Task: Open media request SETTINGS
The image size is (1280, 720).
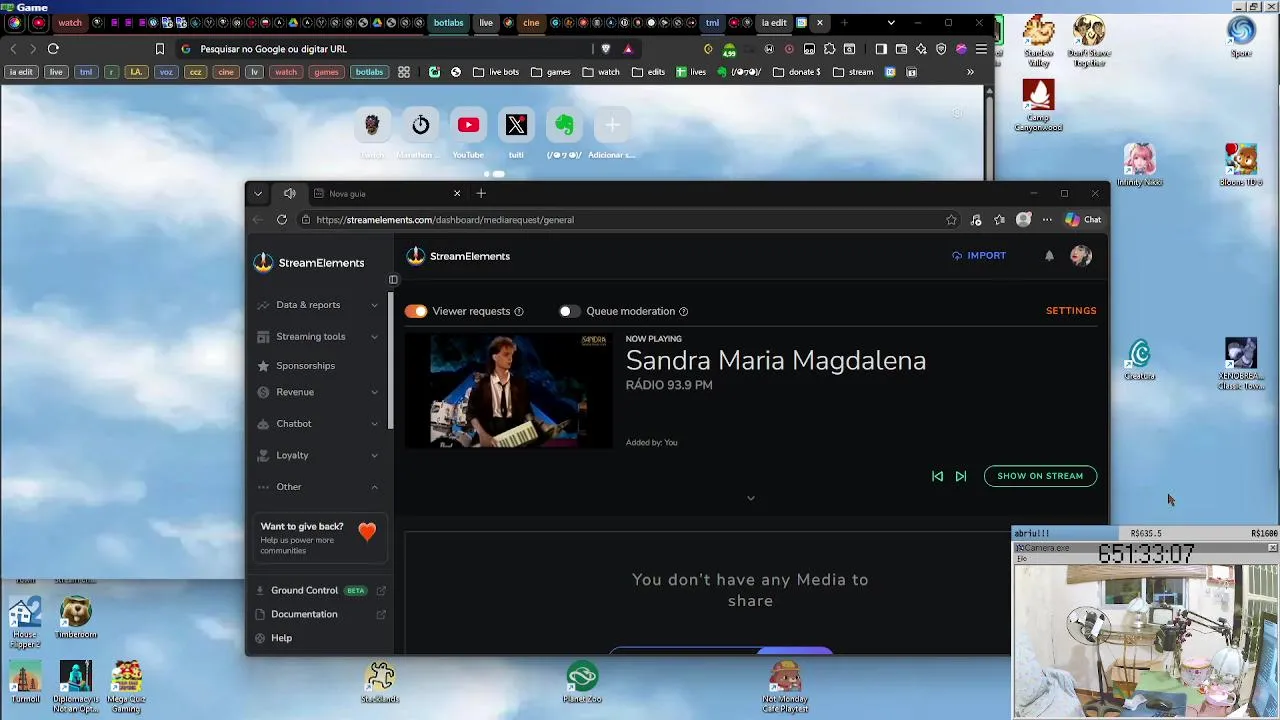Action: [x=1071, y=311]
